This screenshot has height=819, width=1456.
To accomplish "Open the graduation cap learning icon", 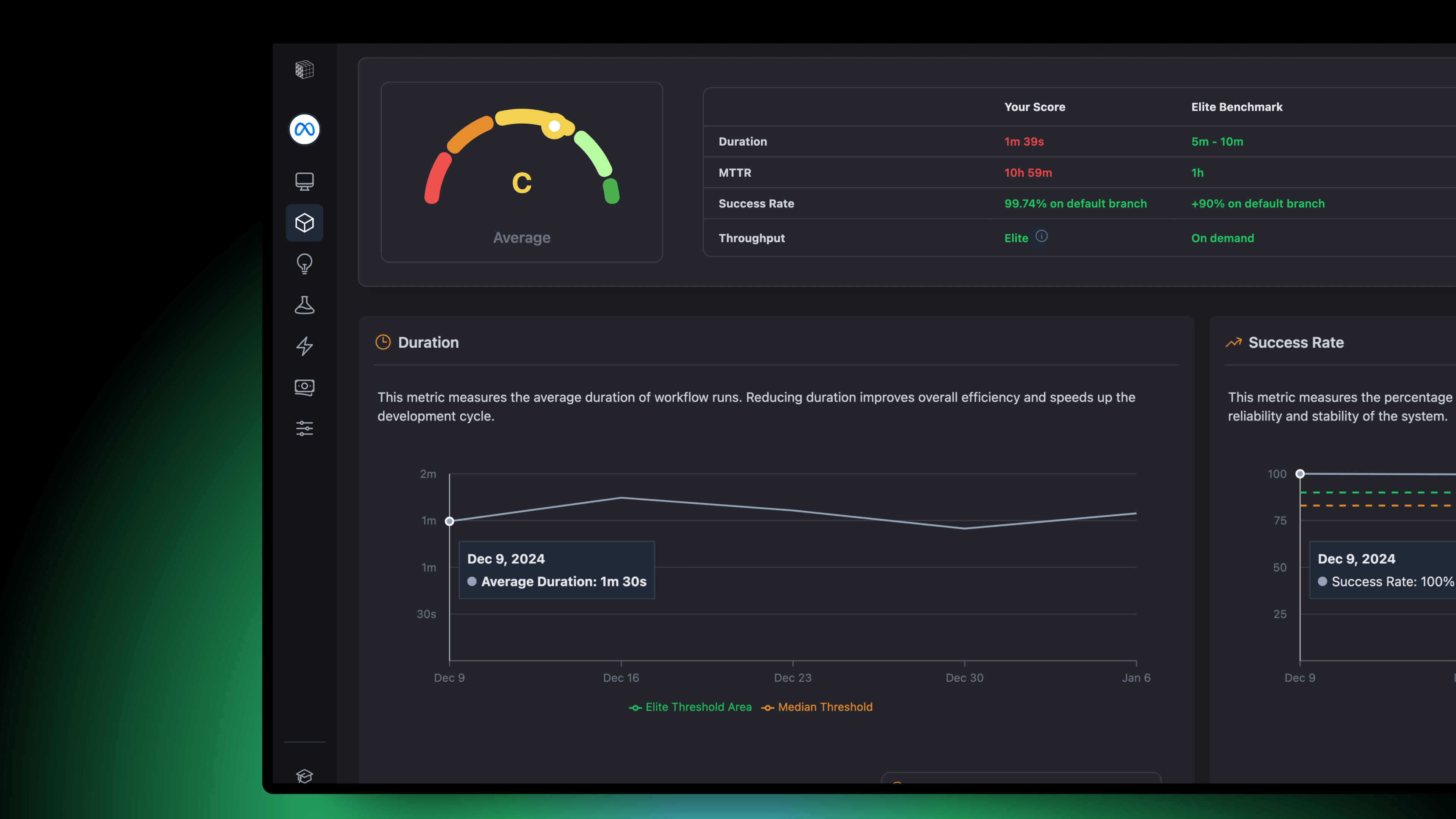I will [304, 776].
